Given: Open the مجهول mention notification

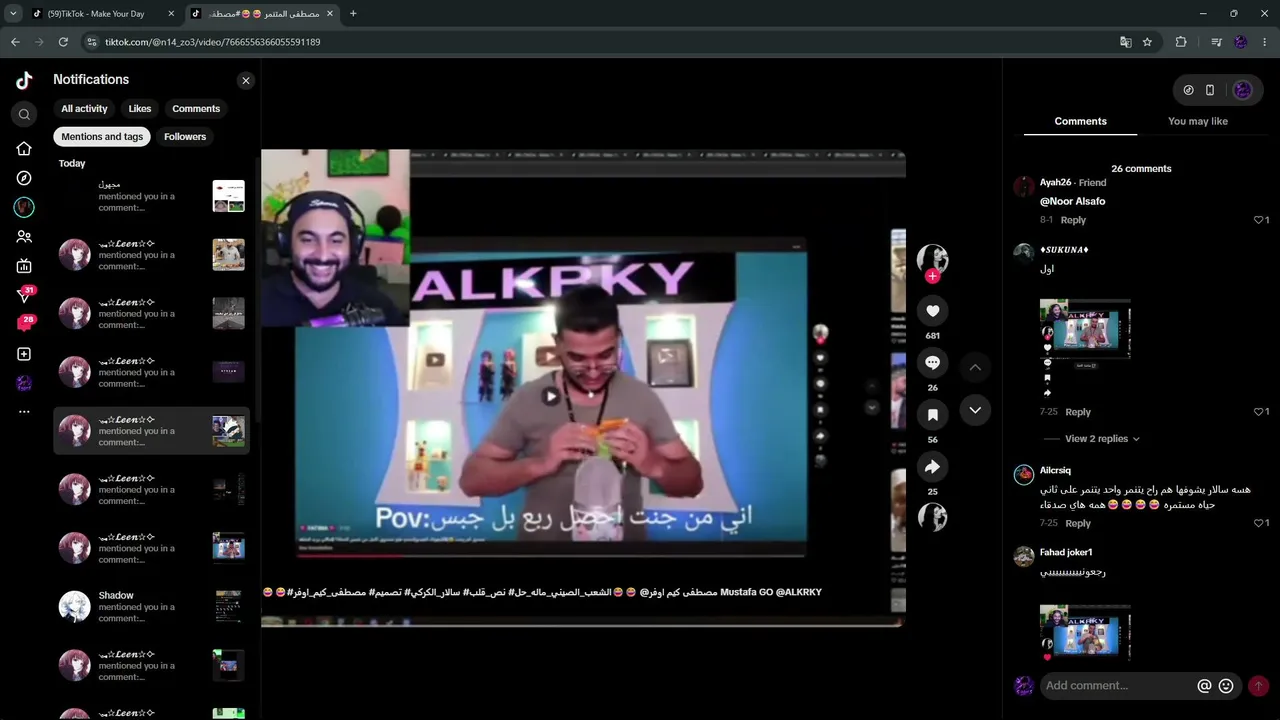Looking at the screenshot, I should tap(151, 196).
